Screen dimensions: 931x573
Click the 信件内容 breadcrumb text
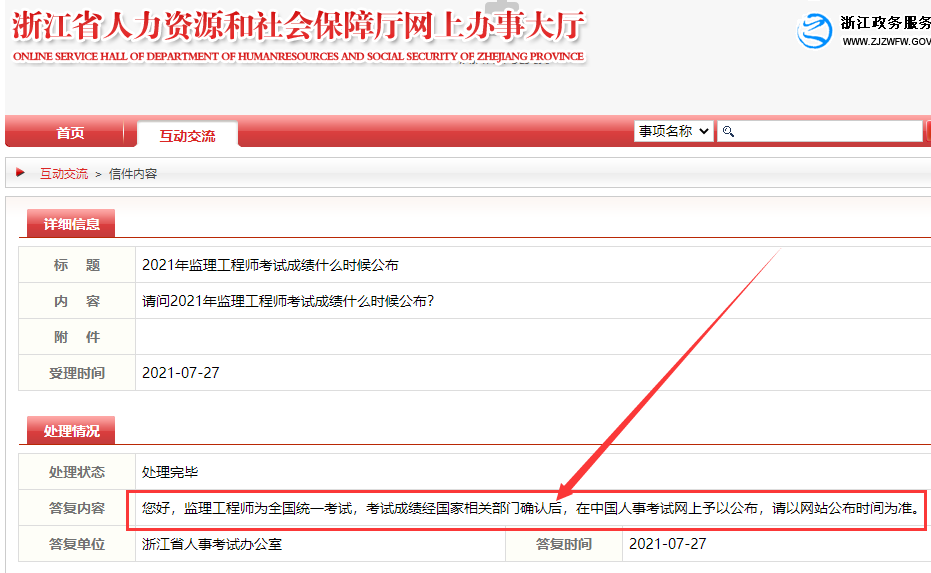tap(133, 173)
